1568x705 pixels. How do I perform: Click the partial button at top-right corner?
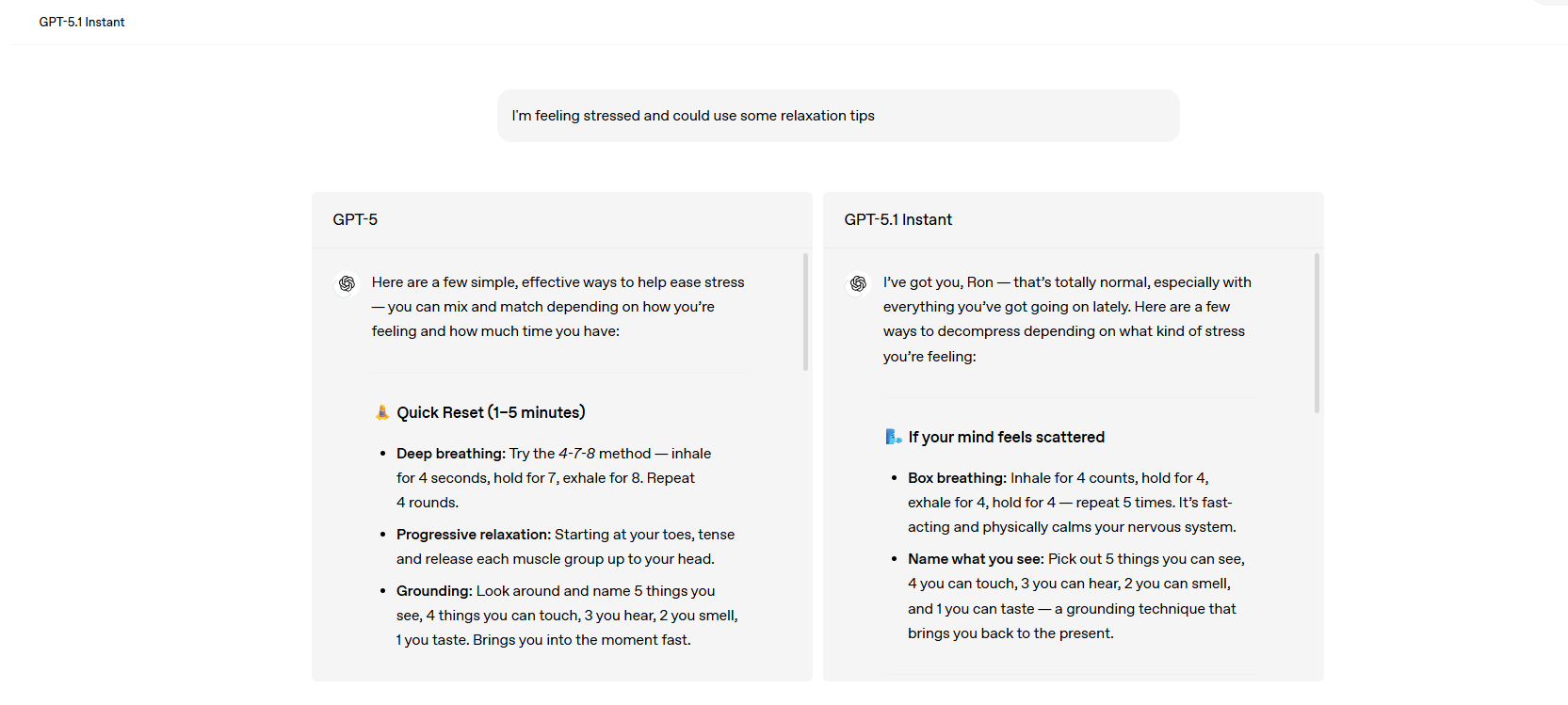(1552, 3)
